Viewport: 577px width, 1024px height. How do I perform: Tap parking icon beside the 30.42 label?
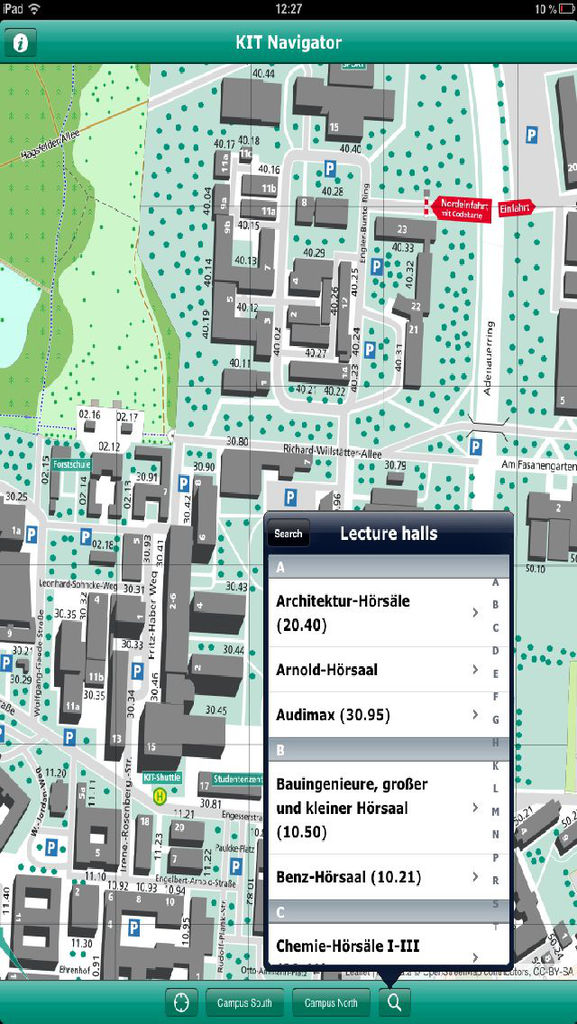[183, 483]
